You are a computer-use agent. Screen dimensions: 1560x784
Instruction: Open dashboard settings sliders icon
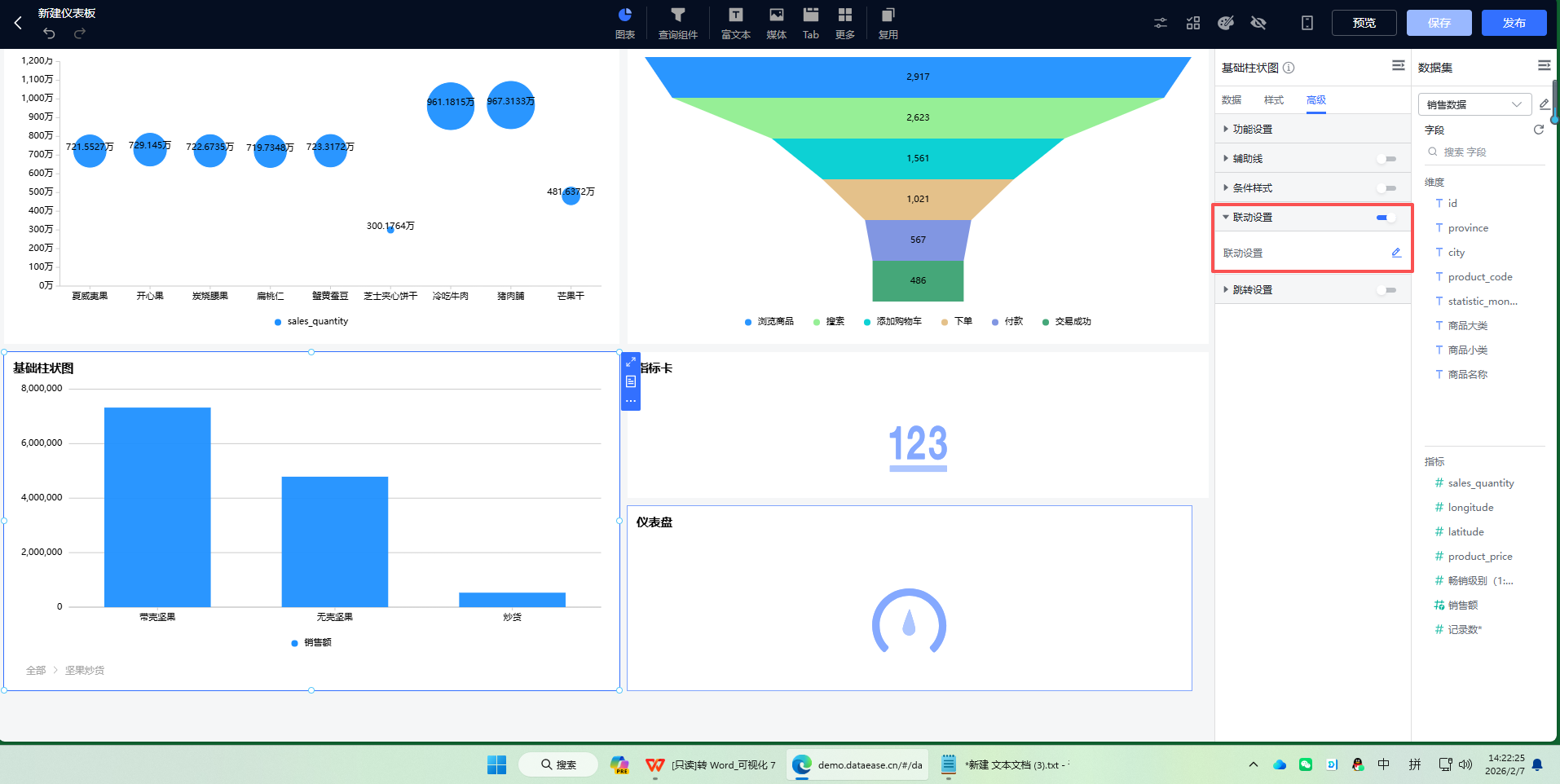[x=1161, y=23]
